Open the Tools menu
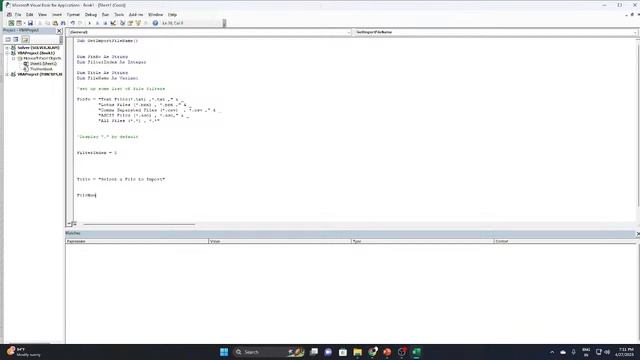The width and height of the screenshot is (640, 360). (119, 15)
